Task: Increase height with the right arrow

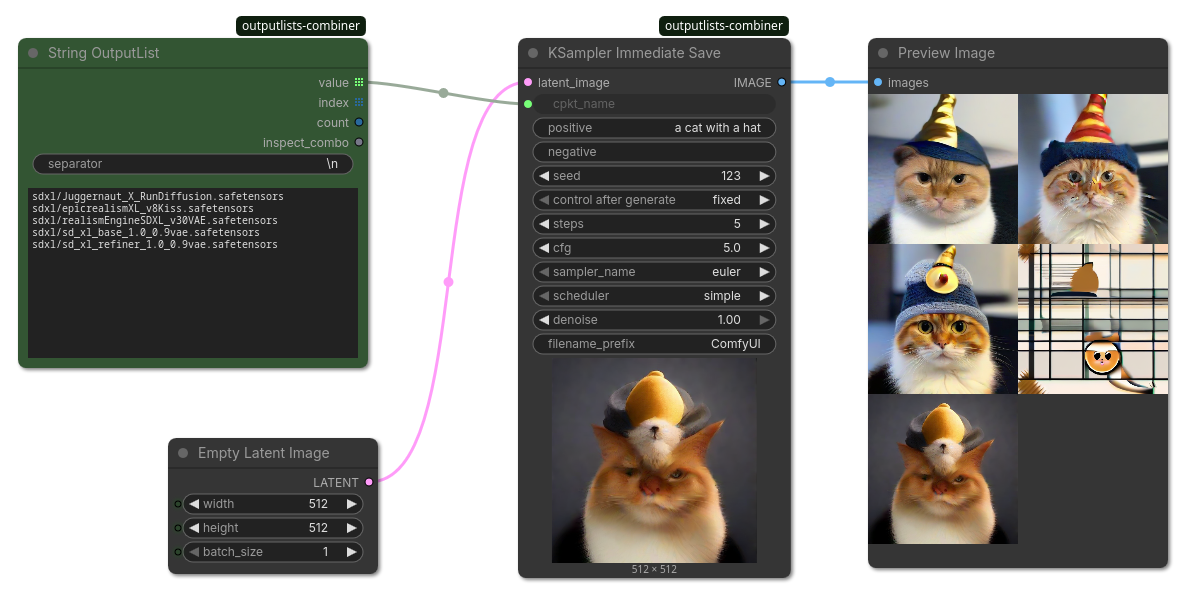Action: (x=351, y=528)
